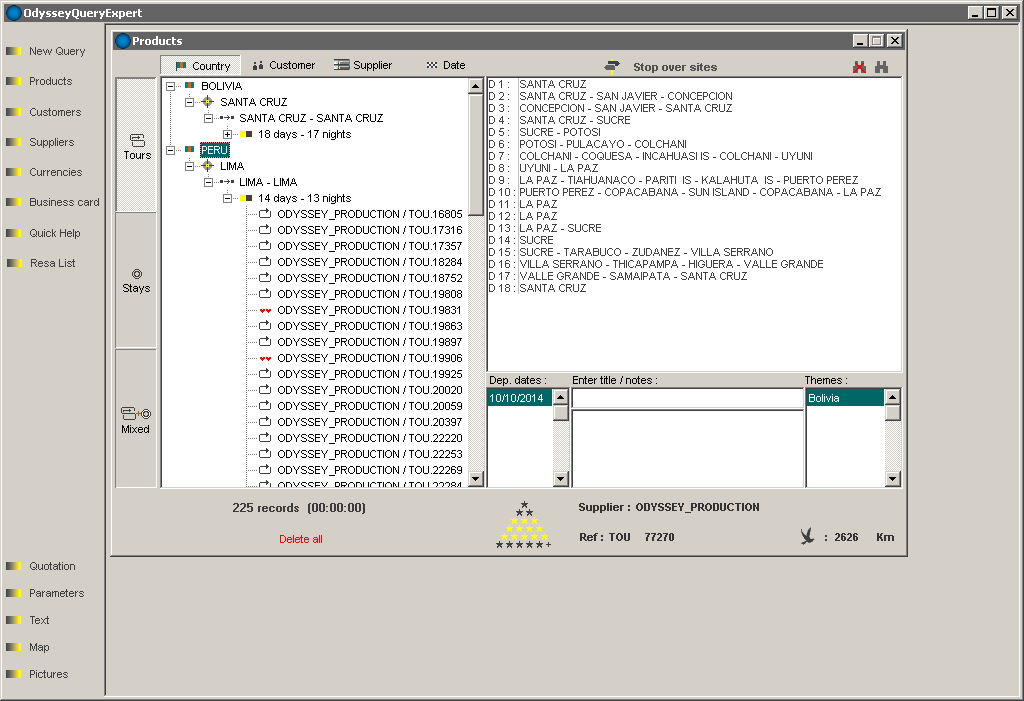This screenshot has width=1024, height=701.
Task: Collapse the BOLIVIA country node
Action: pos(171,86)
